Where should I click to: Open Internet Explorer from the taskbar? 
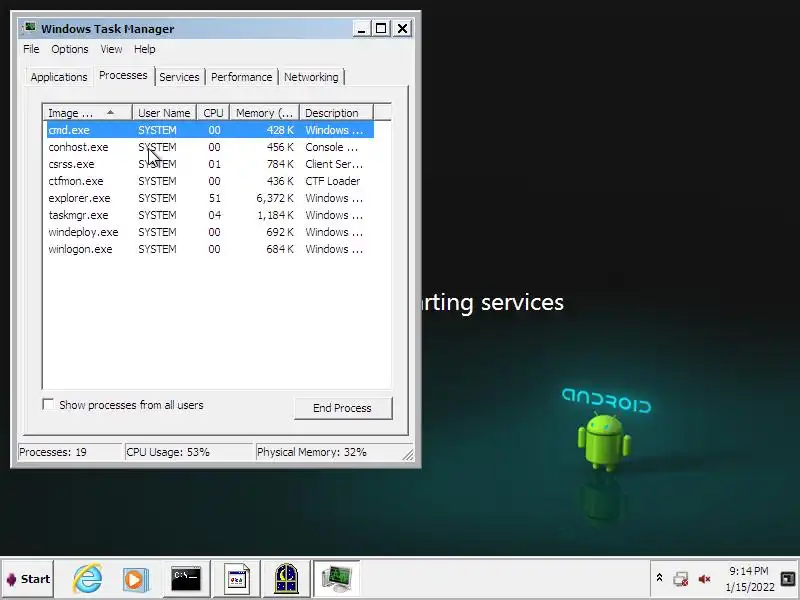click(x=87, y=579)
